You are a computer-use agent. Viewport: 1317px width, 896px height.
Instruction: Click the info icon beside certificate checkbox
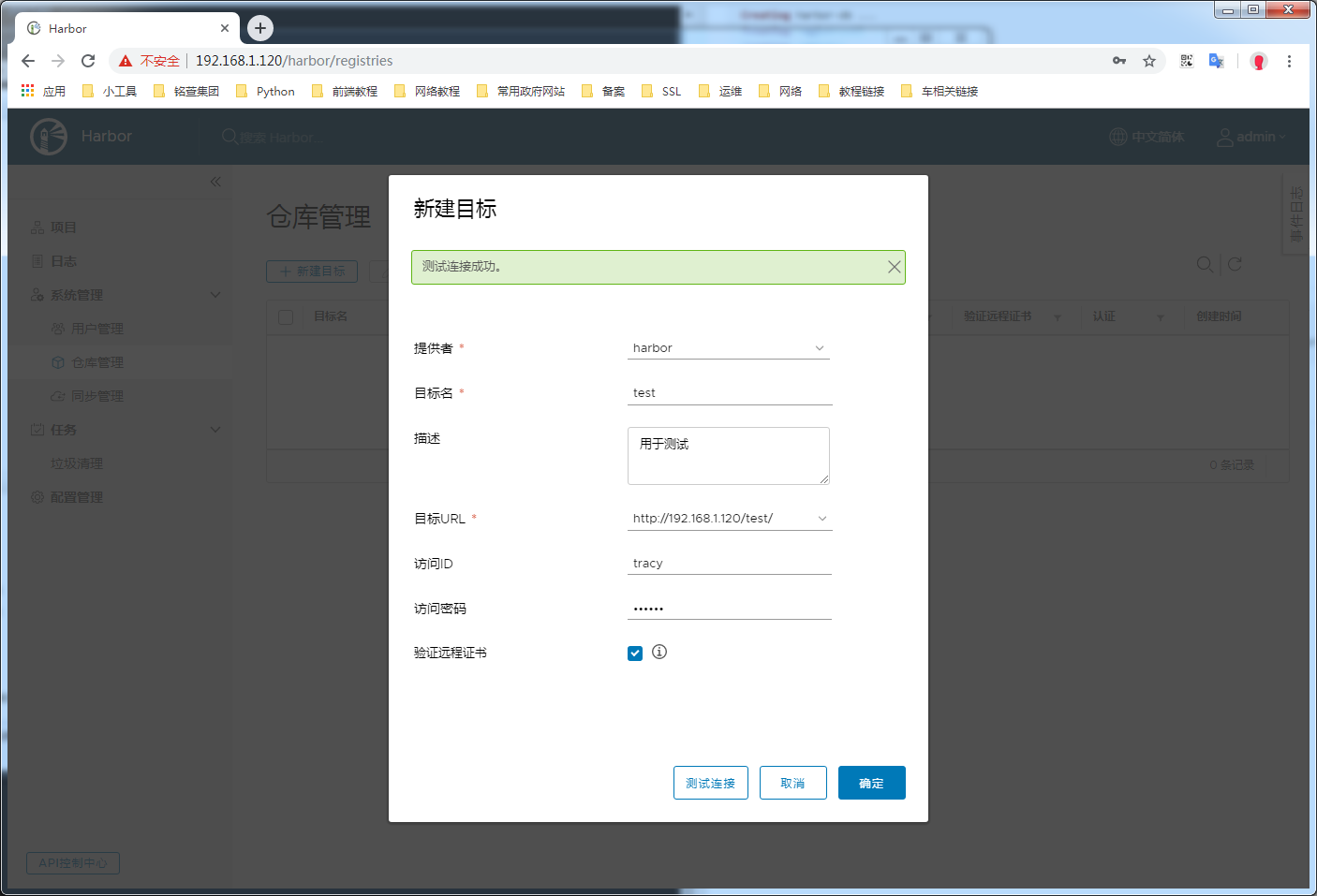(x=659, y=652)
